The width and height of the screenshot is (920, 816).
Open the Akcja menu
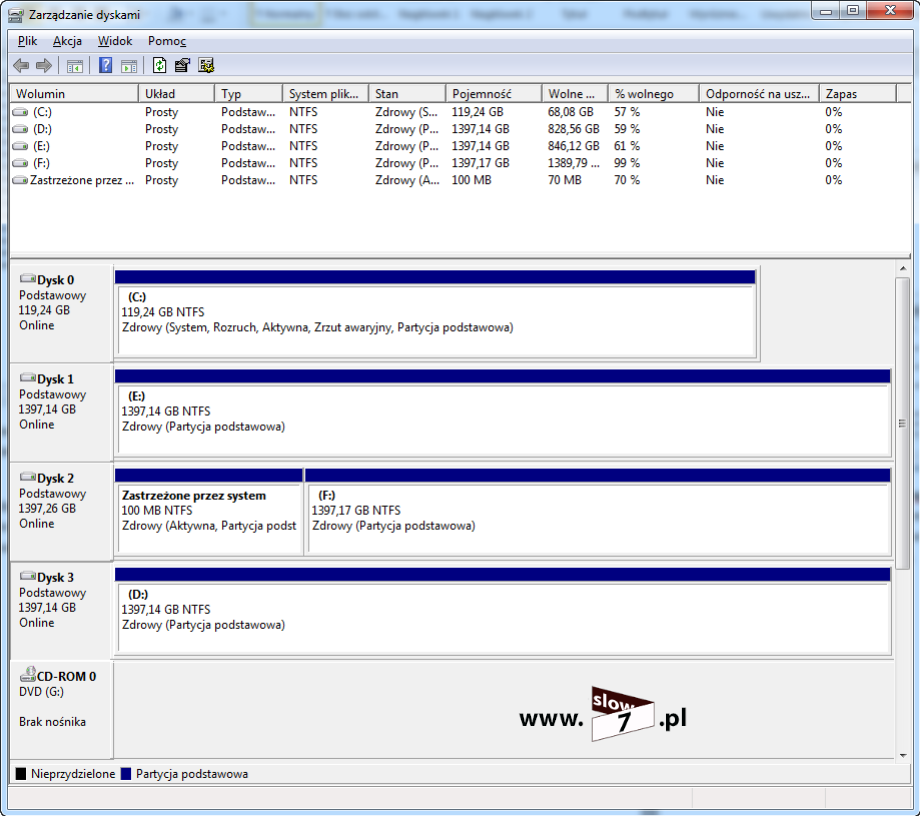point(67,41)
